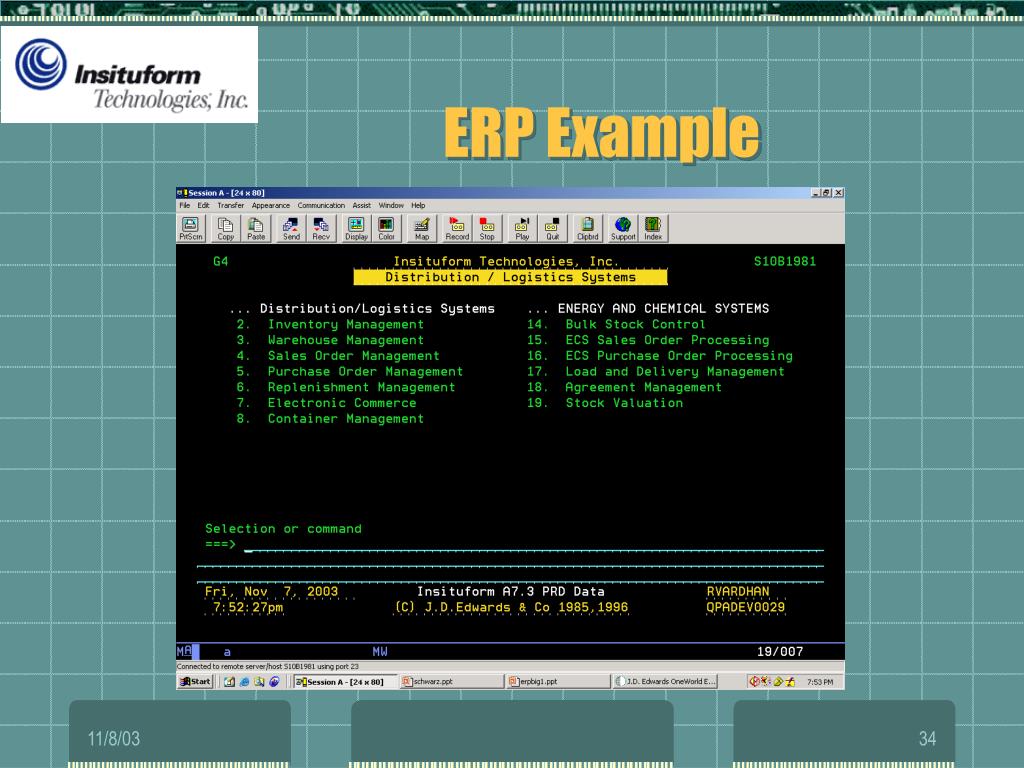Click the Send file toolbar icon
Screen dimensions: 1024x768
click(x=291, y=229)
